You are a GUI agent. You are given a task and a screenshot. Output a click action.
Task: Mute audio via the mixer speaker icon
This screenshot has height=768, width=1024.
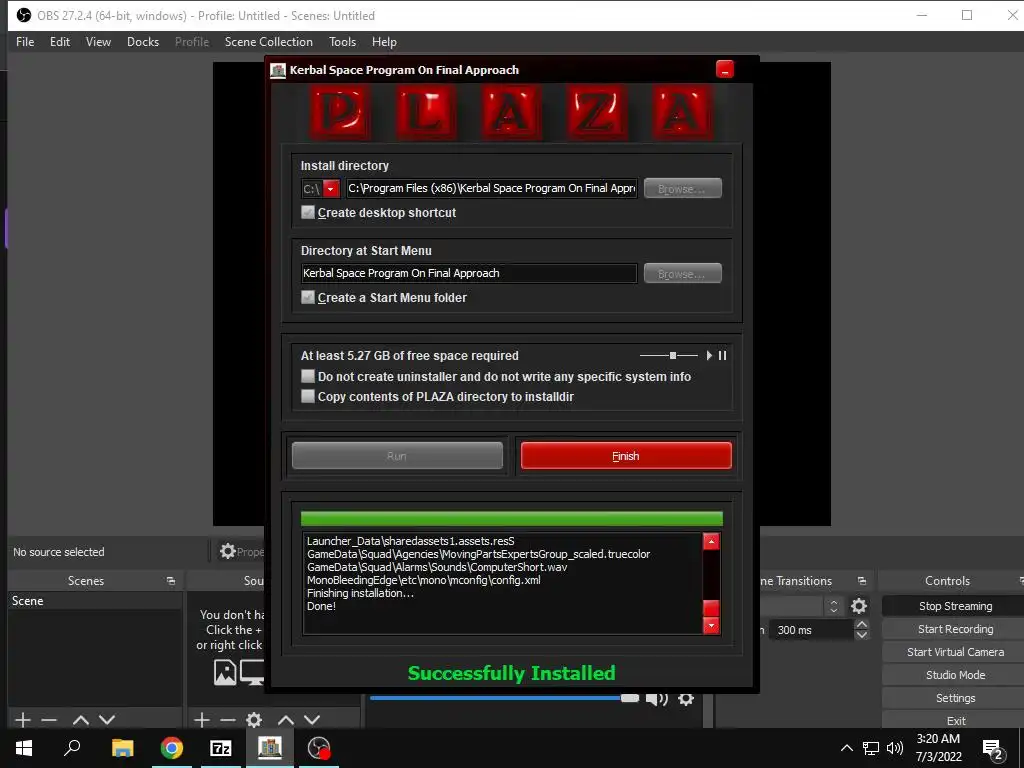pyautogui.click(x=656, y=699)
